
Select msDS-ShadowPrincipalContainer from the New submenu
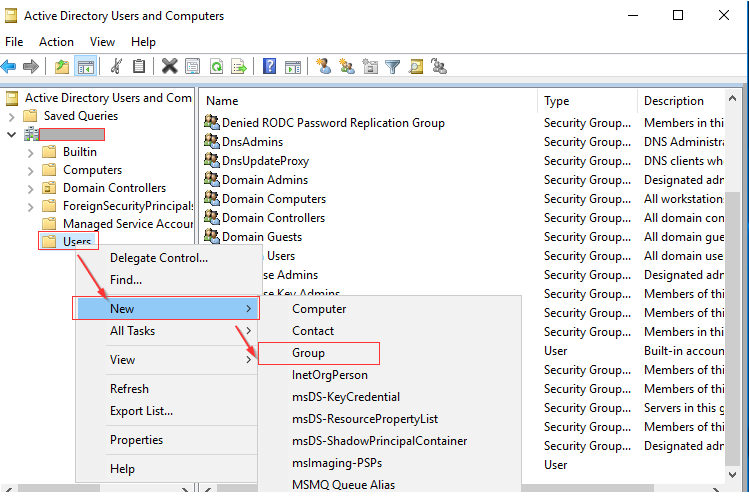click(389, 441)
